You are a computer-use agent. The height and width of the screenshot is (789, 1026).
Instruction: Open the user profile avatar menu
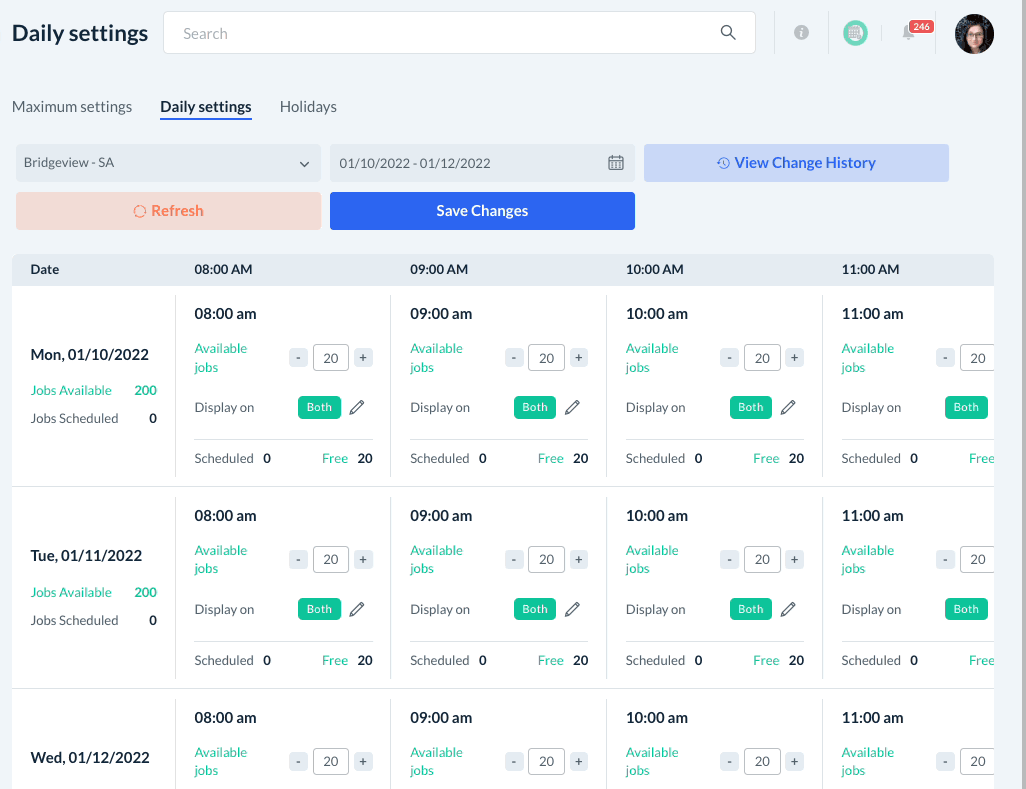(x=974, y=34)
